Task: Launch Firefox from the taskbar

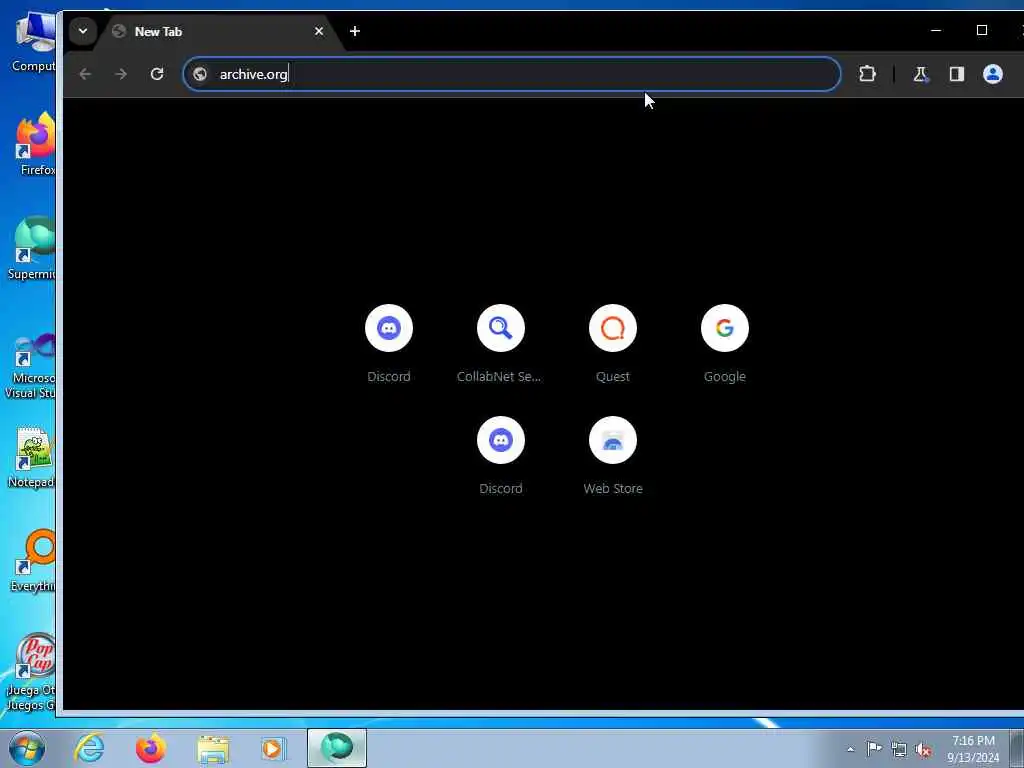Action: [150, 748]
